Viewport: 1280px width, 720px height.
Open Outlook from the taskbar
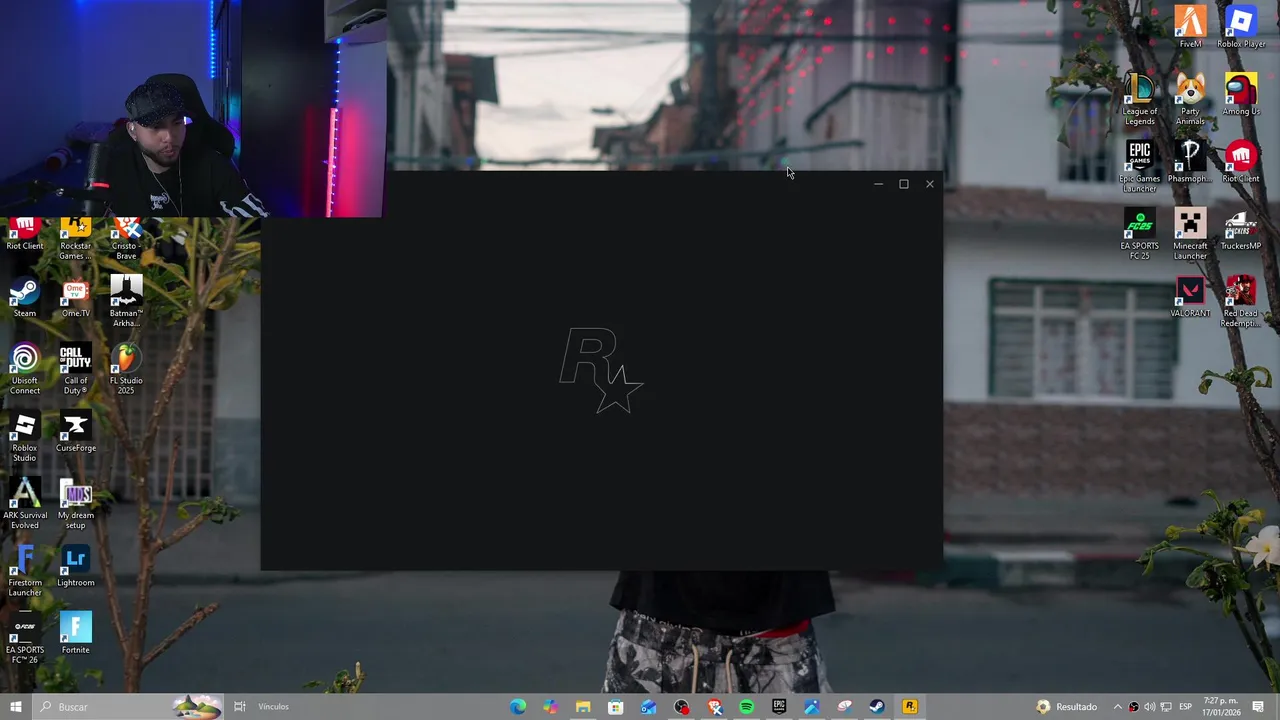649,707
